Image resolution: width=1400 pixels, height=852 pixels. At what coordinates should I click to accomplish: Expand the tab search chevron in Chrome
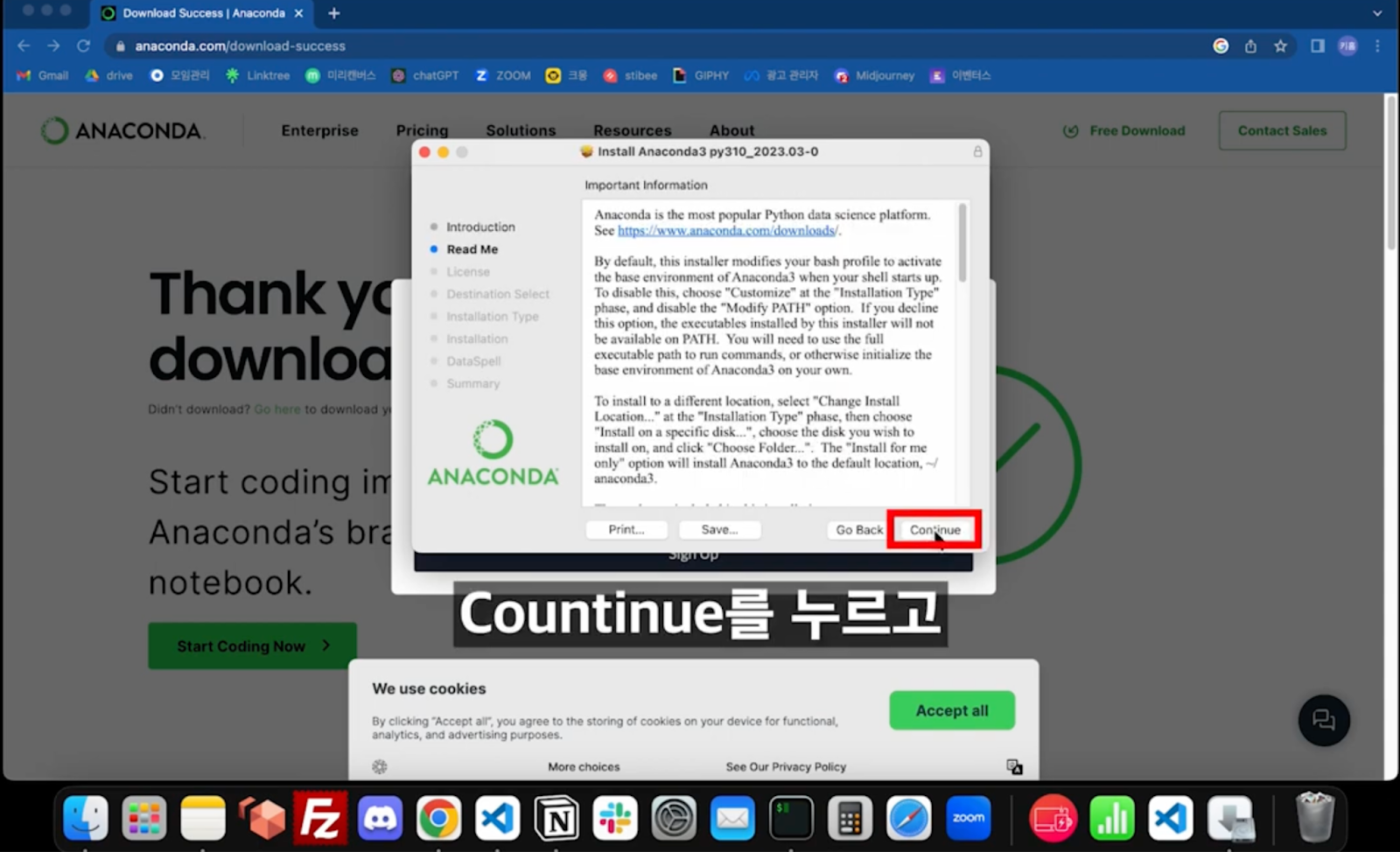[x=1377, y=13]
